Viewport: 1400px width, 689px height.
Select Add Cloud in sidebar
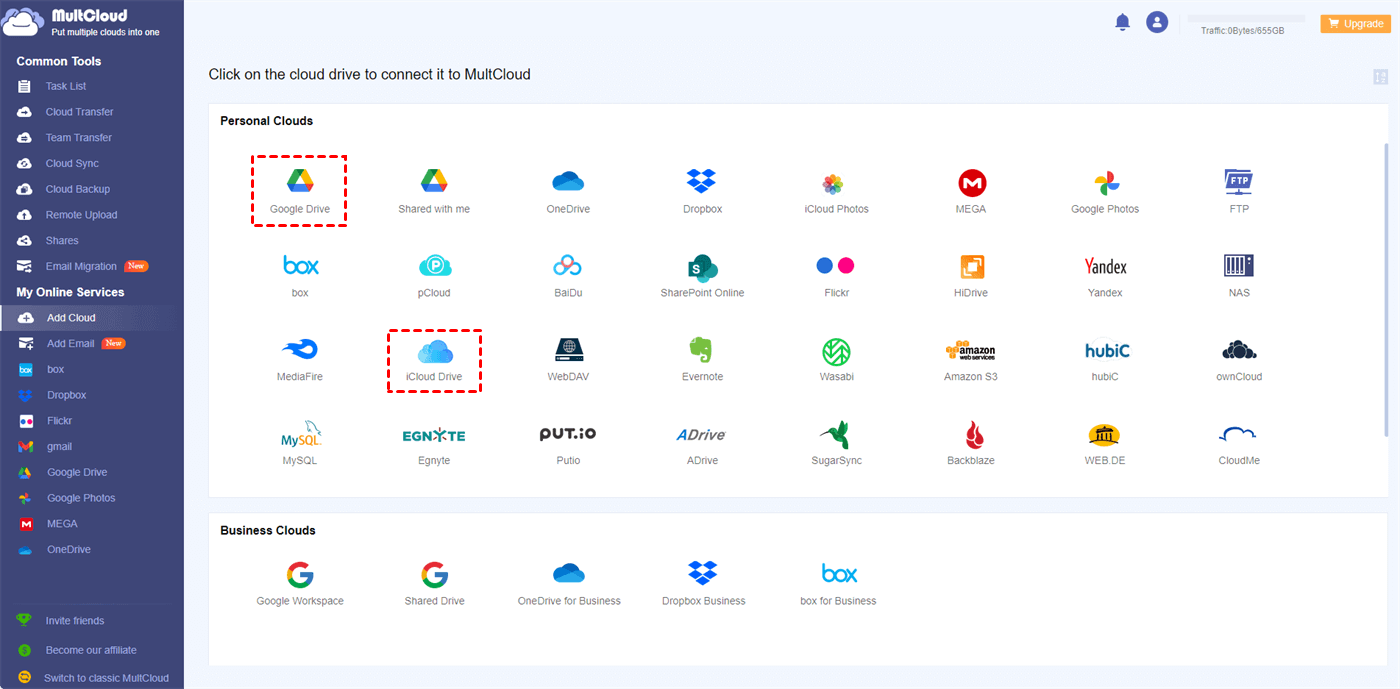(x=92, y=318)
